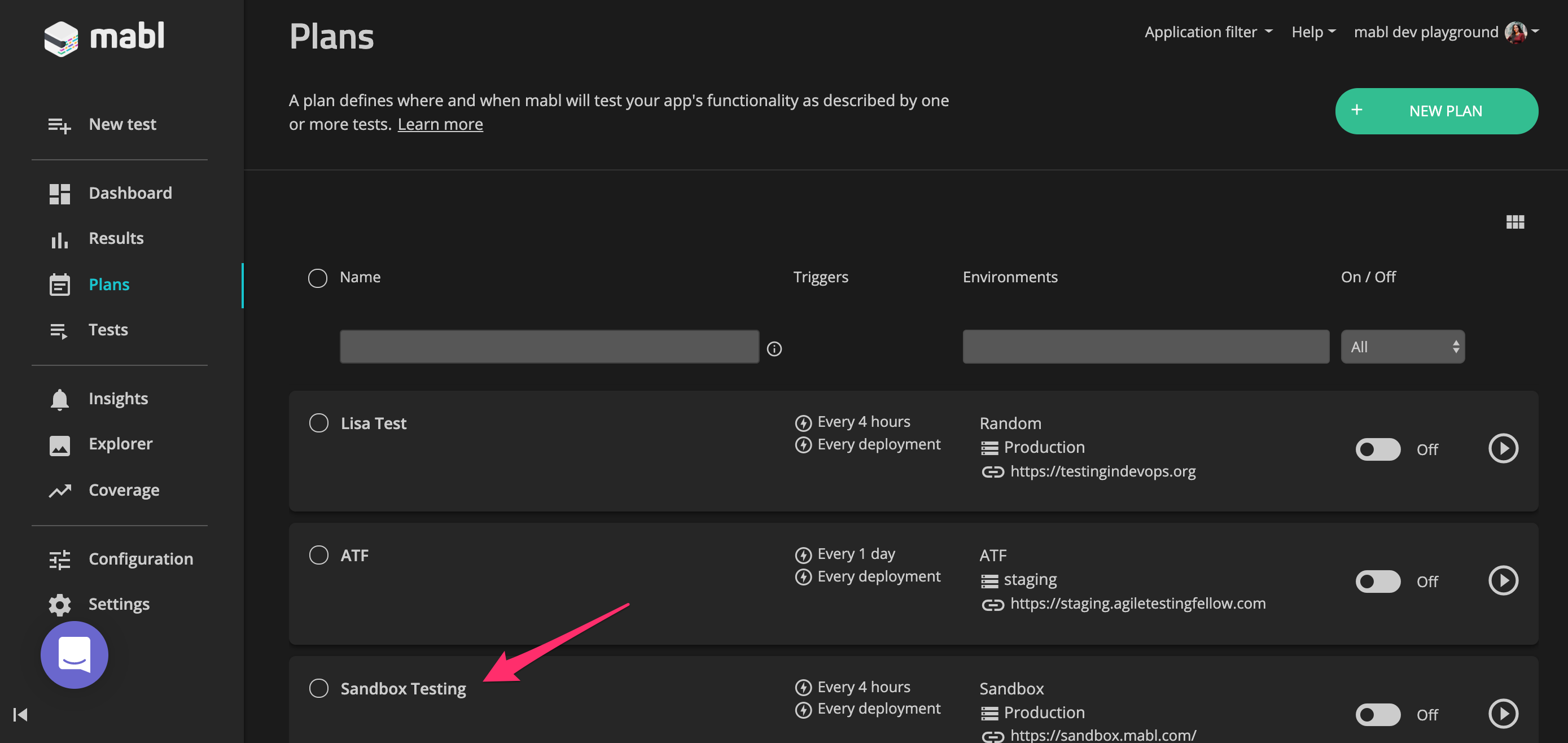1568x743 pixels.
Task: Open the chat support bubble
Action: 75,655
